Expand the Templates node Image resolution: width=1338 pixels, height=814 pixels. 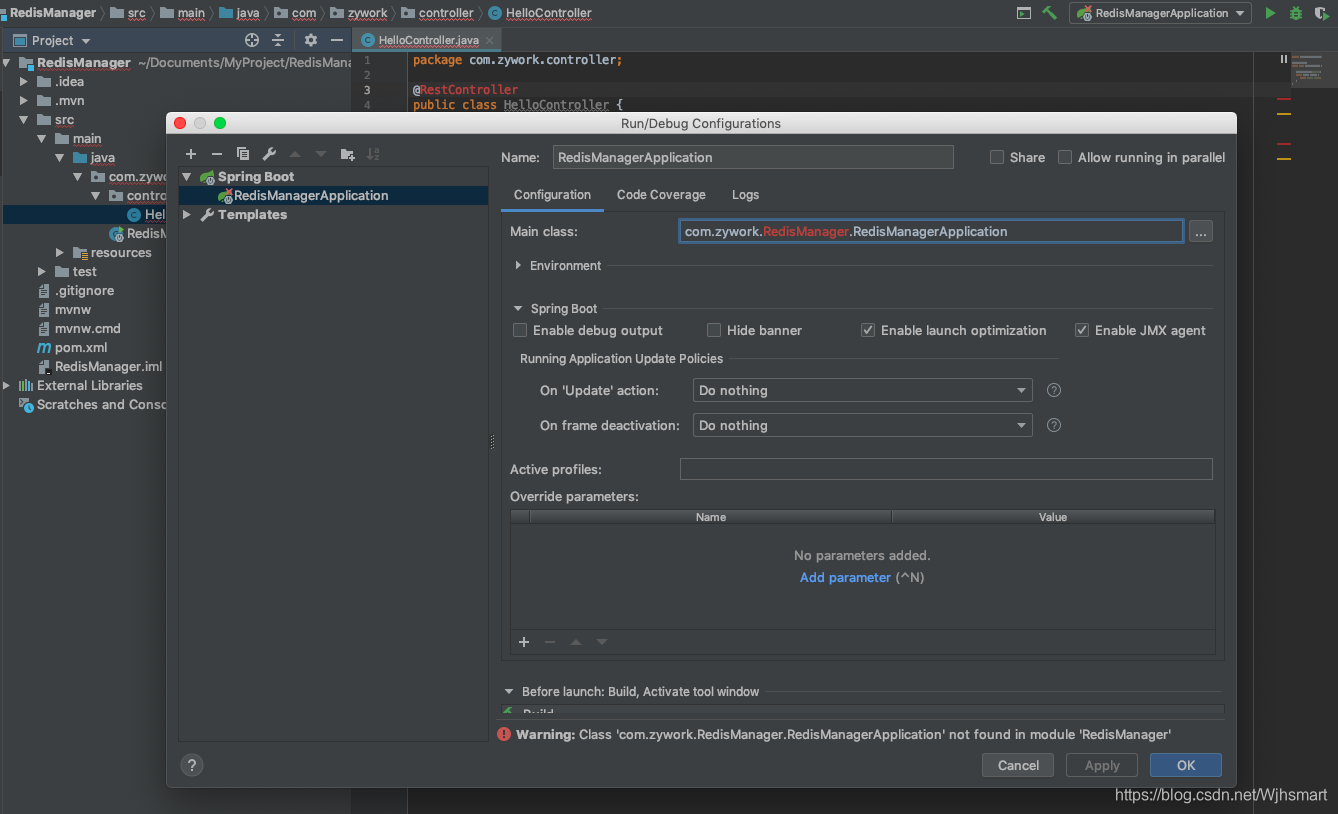tap(186, 214)
